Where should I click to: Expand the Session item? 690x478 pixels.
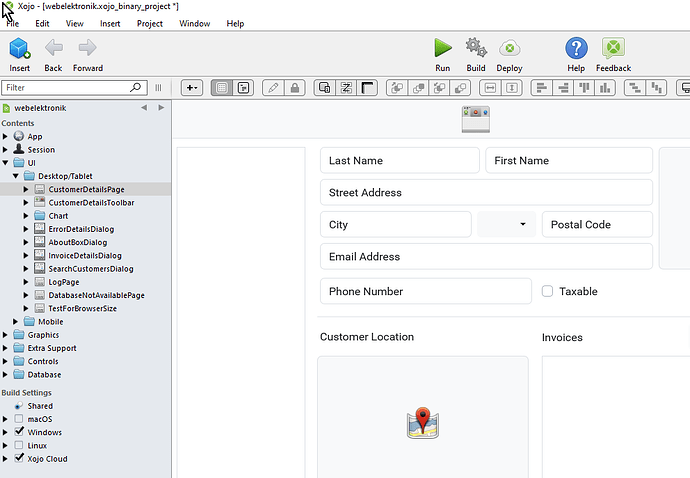[x=5, y=150]
